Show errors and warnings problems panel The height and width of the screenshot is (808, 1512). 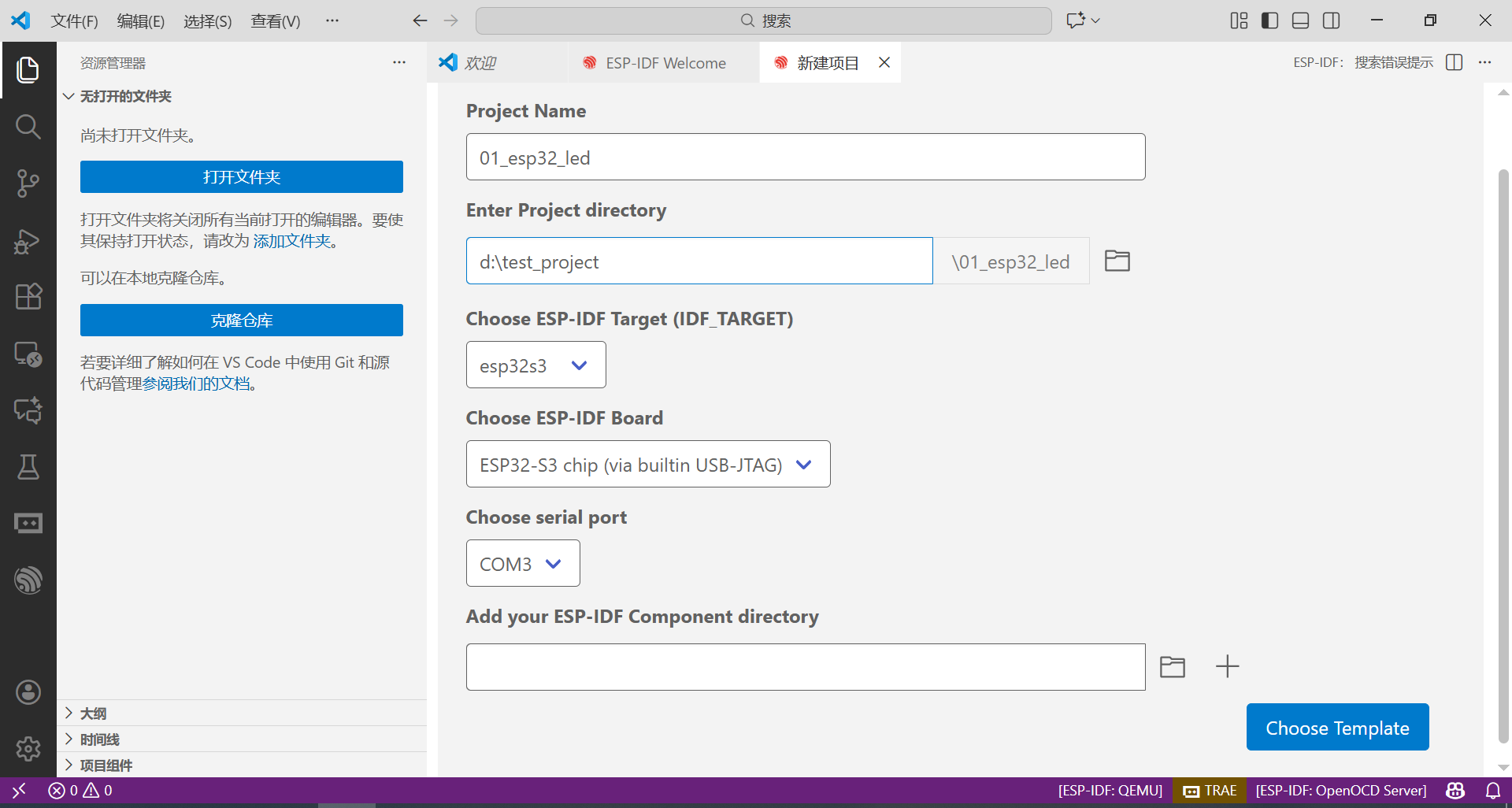click(80, 790)
